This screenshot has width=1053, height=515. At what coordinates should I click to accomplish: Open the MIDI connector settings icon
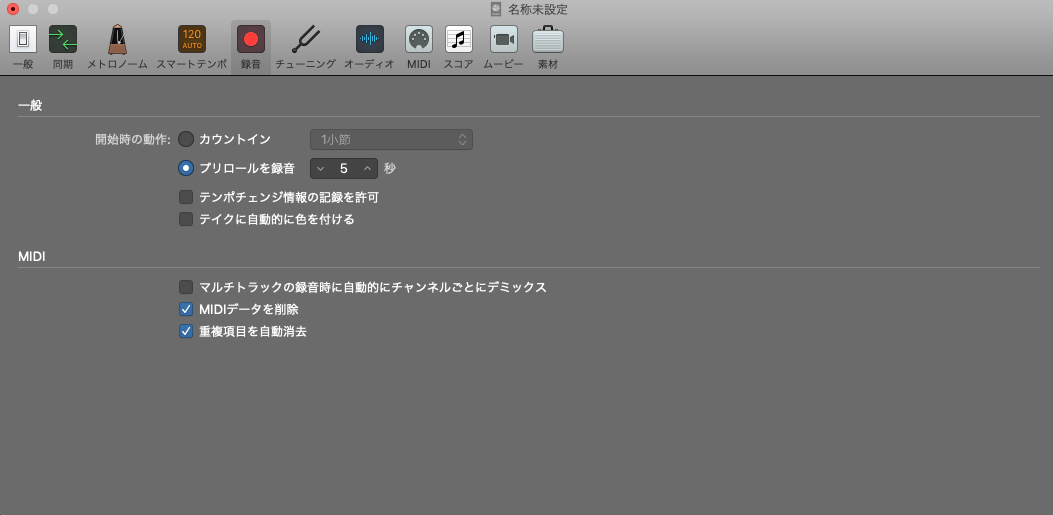point(418,40)
